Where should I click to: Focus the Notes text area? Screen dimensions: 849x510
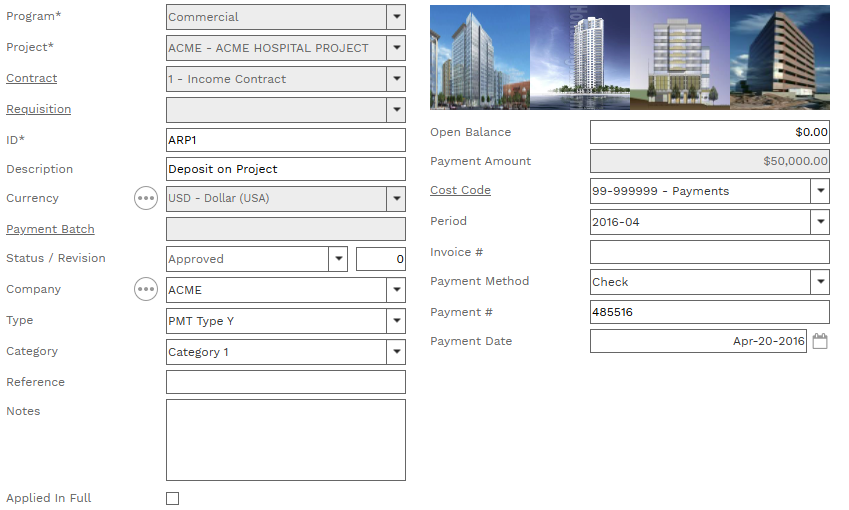click(x=285, y=440)
